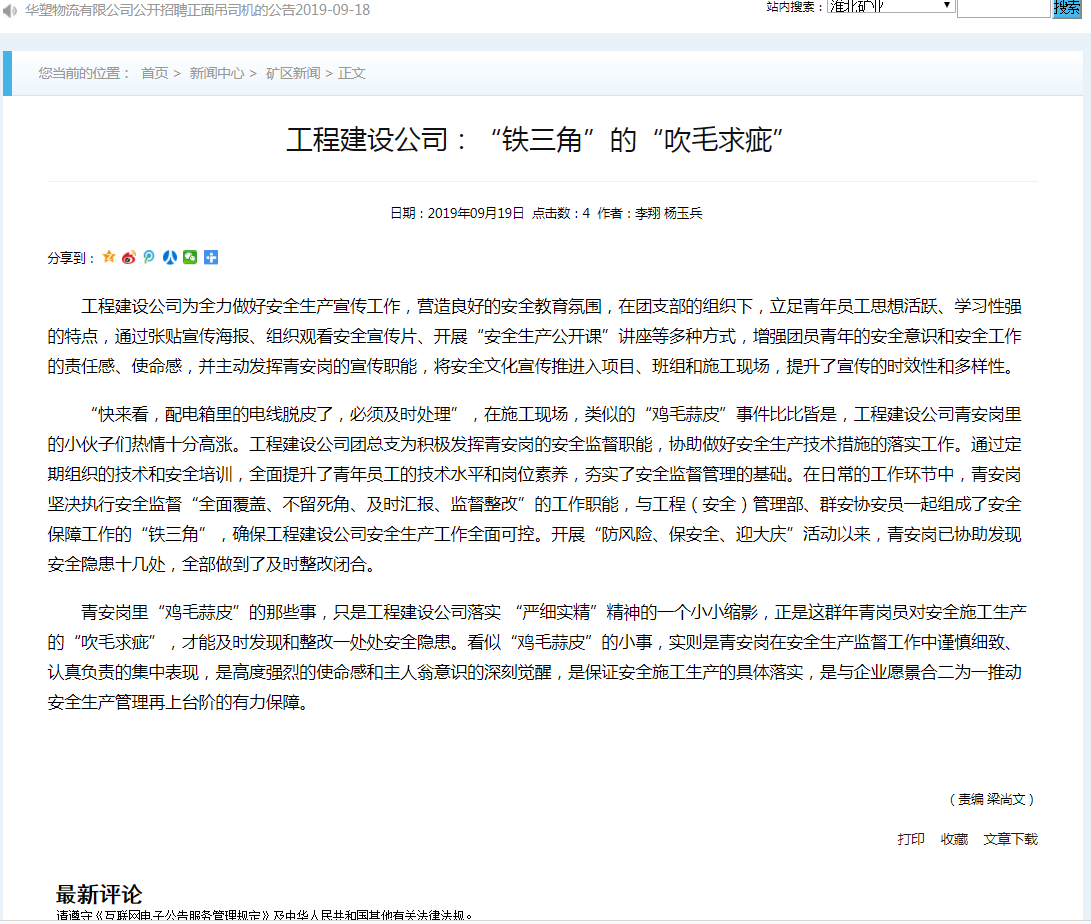Open the 华塑物流 recruitment announcement link
The width and height of the screenshot is (1091, 924).
197,9
